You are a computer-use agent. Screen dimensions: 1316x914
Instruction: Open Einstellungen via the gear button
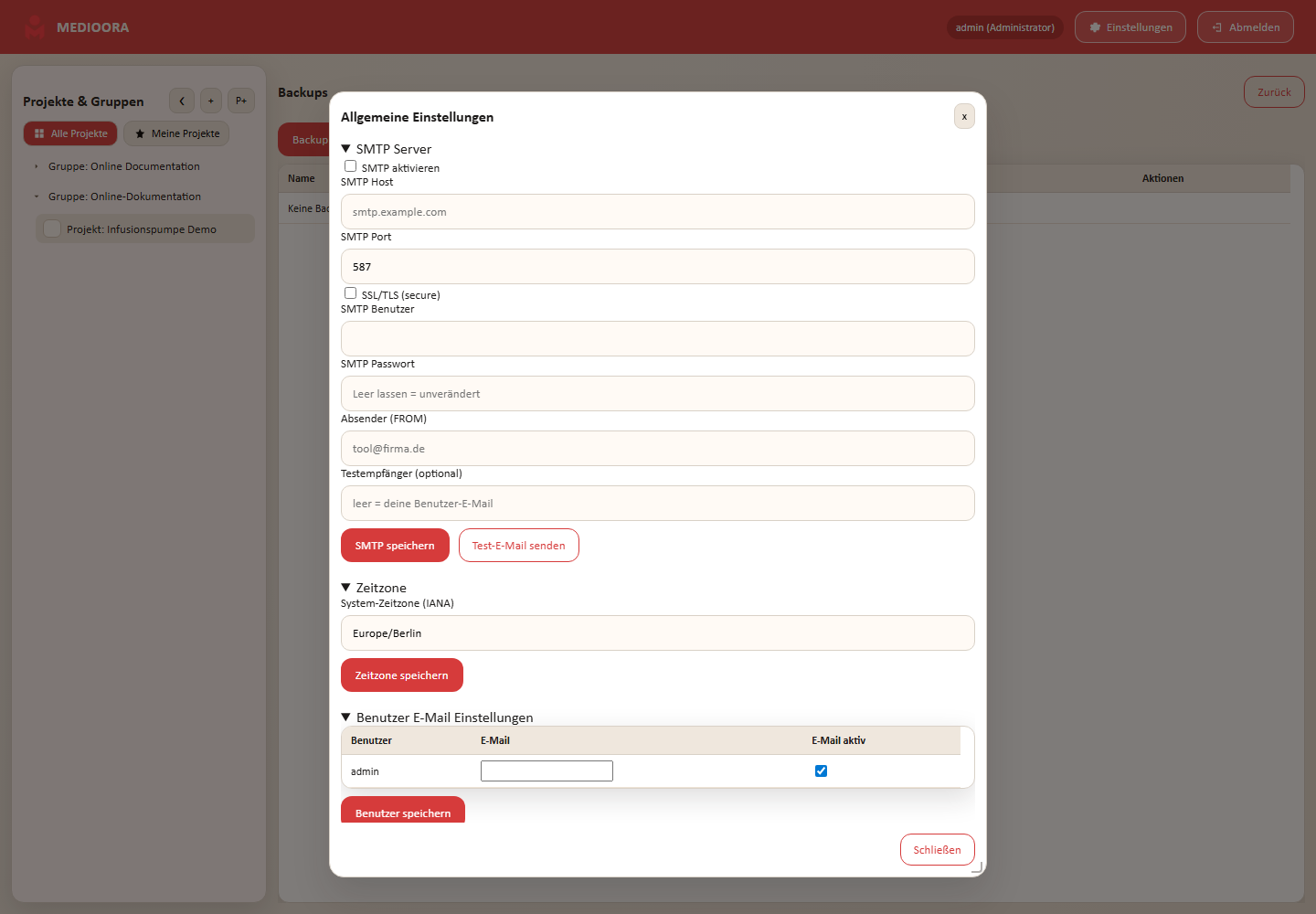point(1130,27)
